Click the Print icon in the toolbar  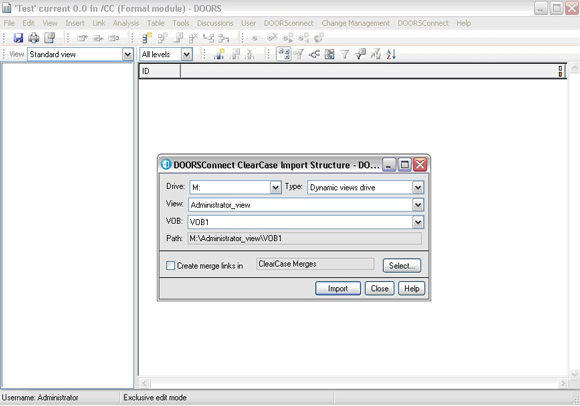[34, 38]
